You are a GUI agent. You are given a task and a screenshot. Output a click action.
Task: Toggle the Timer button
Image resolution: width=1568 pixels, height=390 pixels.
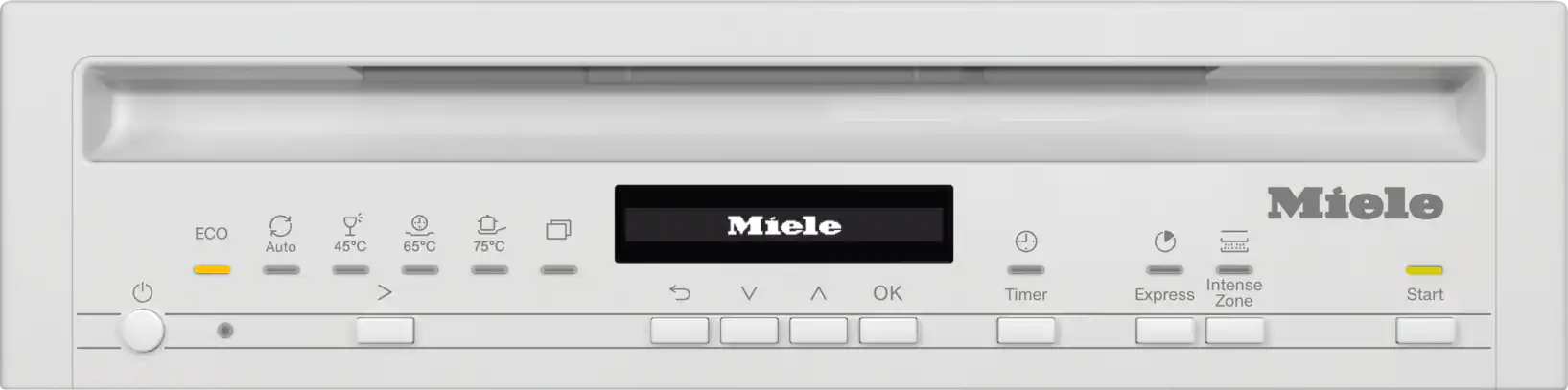(1026, 331)
